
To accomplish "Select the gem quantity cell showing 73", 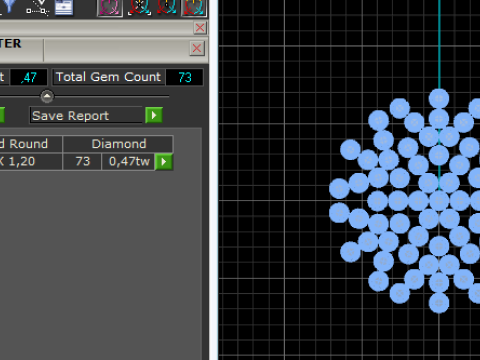I will (x=82, y=162).
